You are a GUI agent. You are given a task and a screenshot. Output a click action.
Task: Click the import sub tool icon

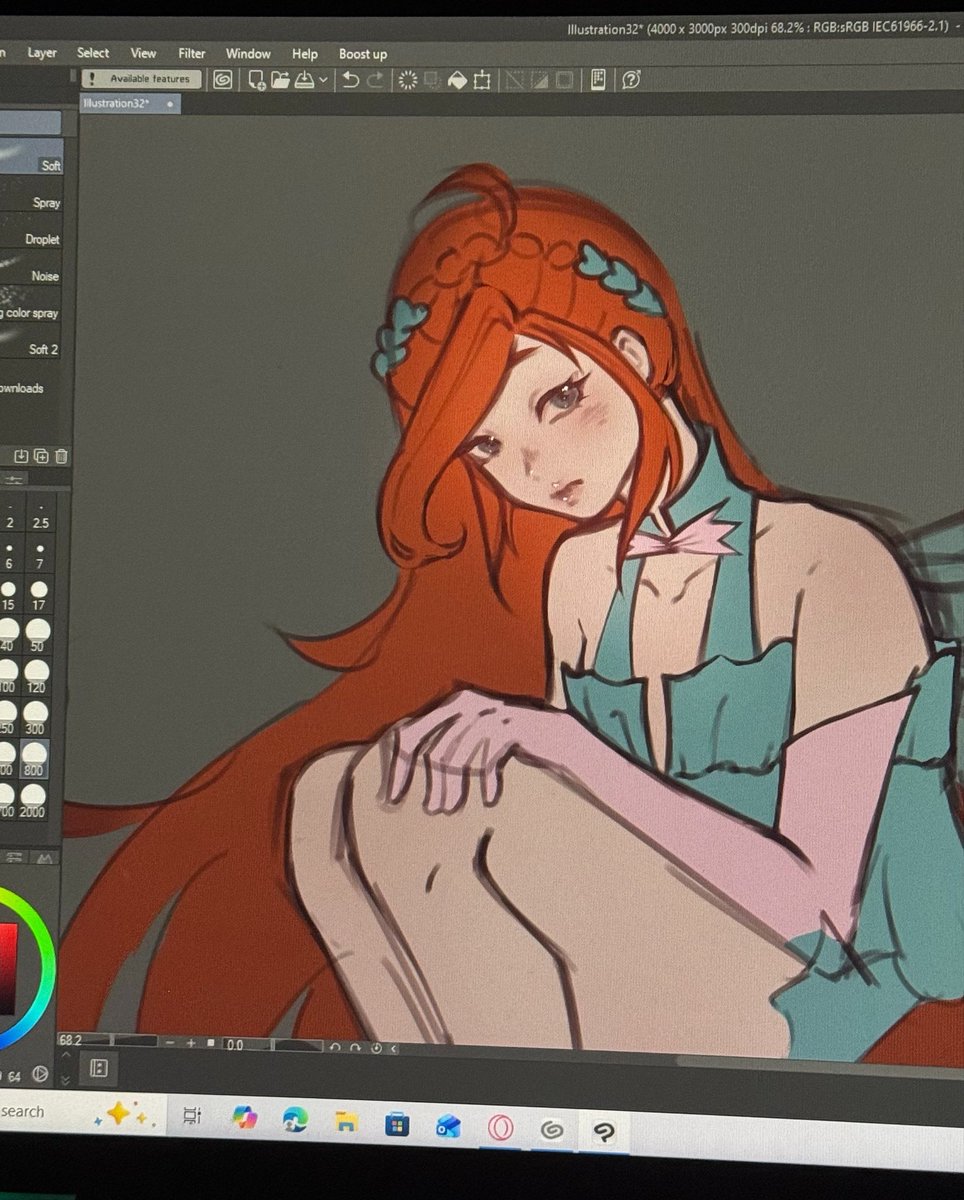pos(21,456)
